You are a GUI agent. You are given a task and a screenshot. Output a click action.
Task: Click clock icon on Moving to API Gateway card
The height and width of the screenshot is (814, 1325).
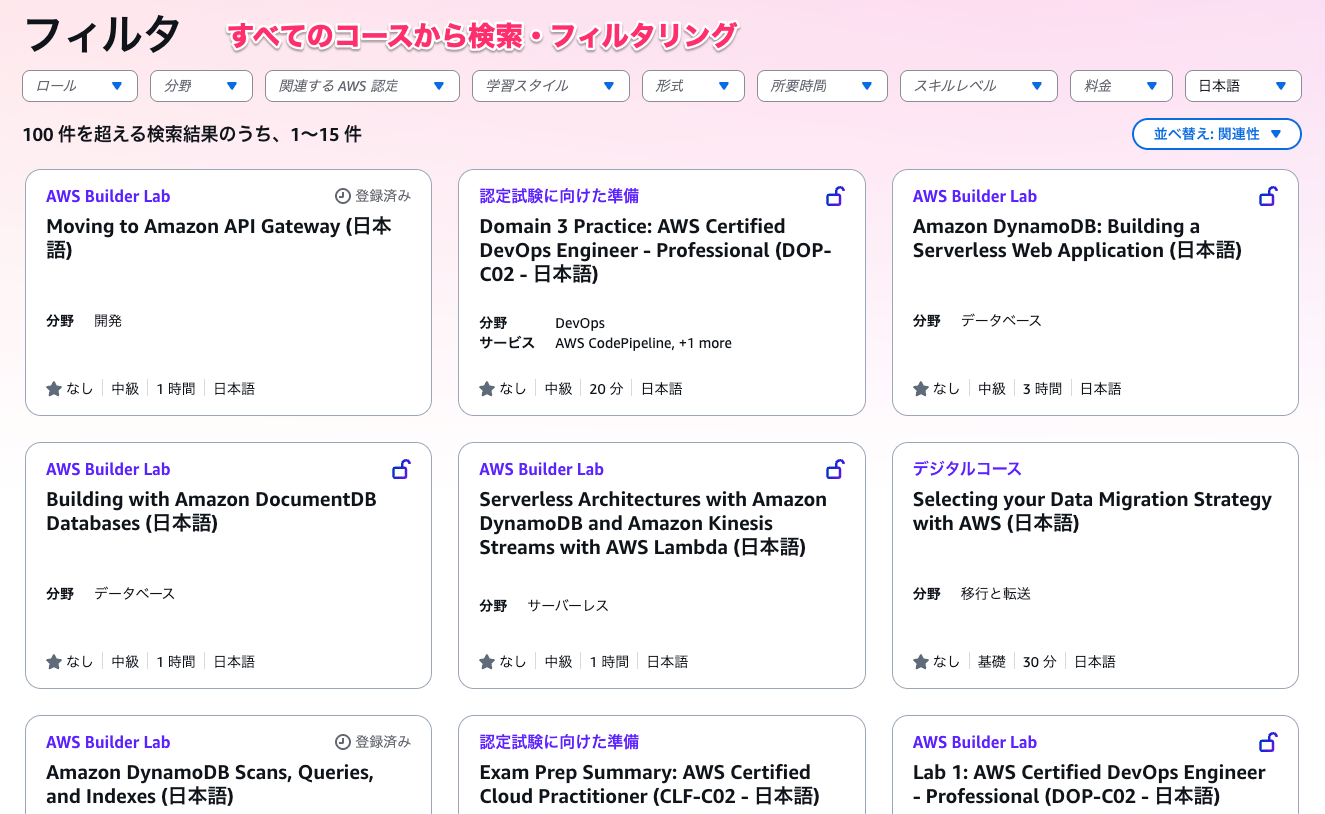click(343, 196)
